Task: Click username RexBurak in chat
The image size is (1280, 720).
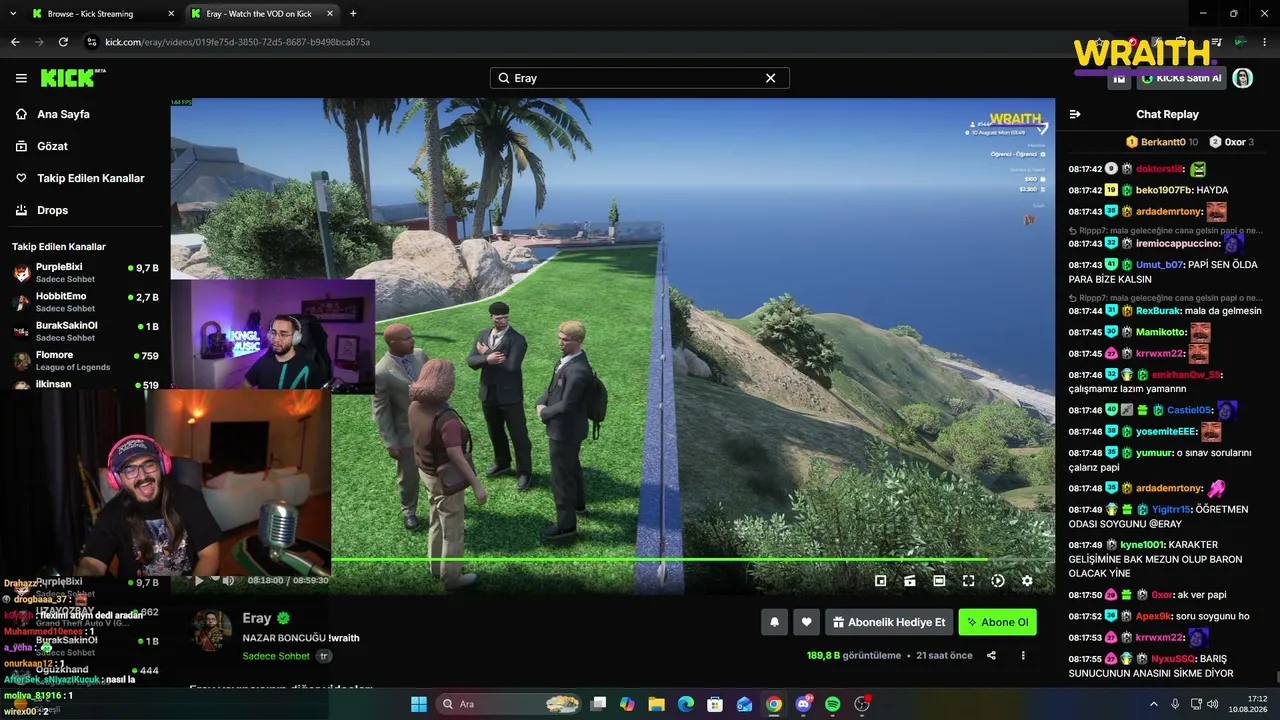Action: (x=1159, y=311)
